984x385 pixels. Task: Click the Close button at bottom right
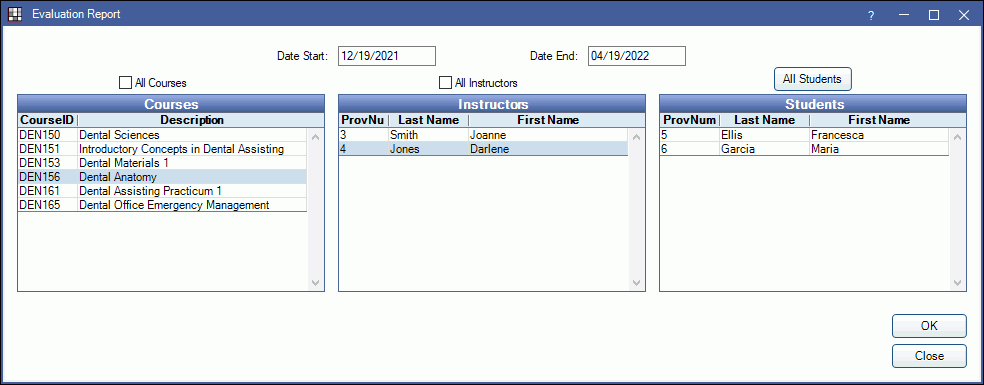click(929, 356)
